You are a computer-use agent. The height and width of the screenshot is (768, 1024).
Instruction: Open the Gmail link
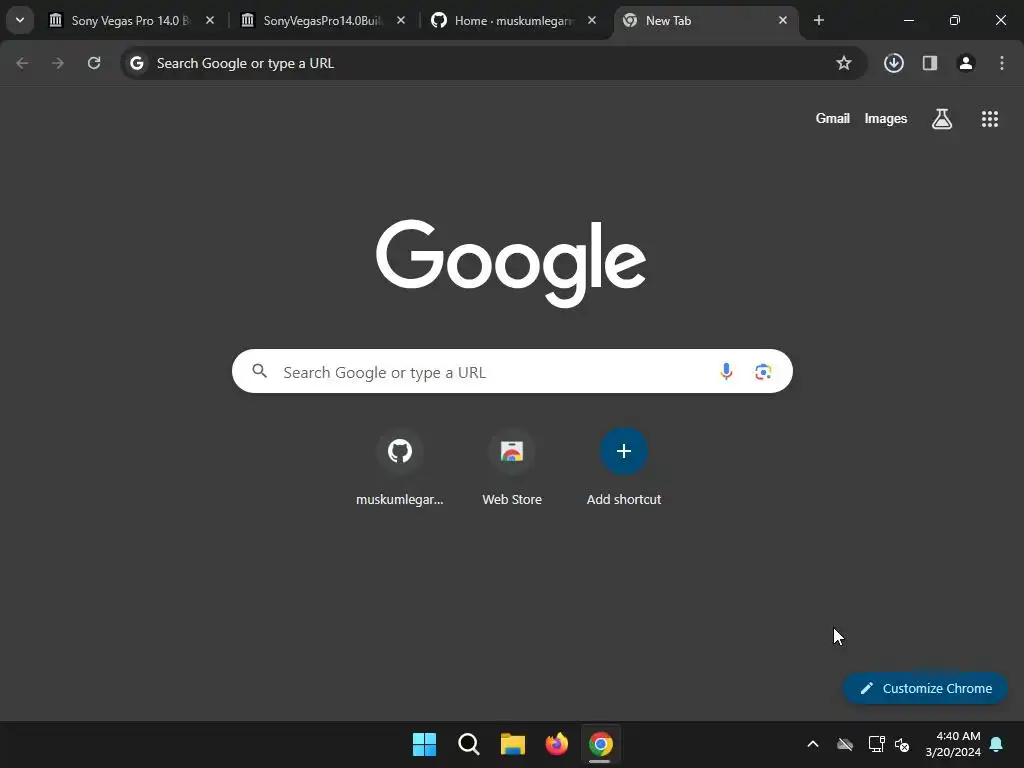(x=833, y=118)
